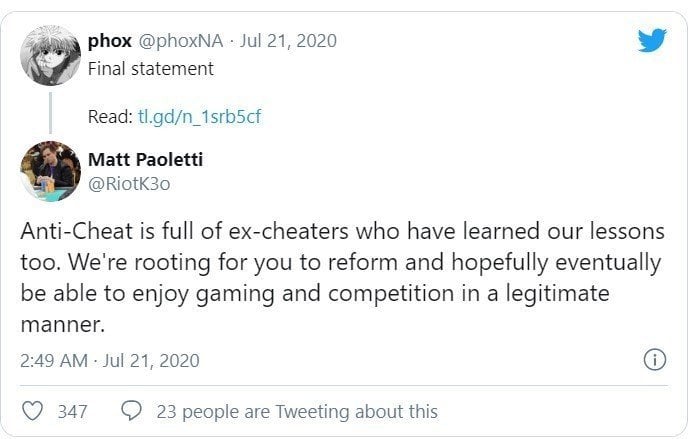Open Matt Paoletti's profile picture

[50, 171]
